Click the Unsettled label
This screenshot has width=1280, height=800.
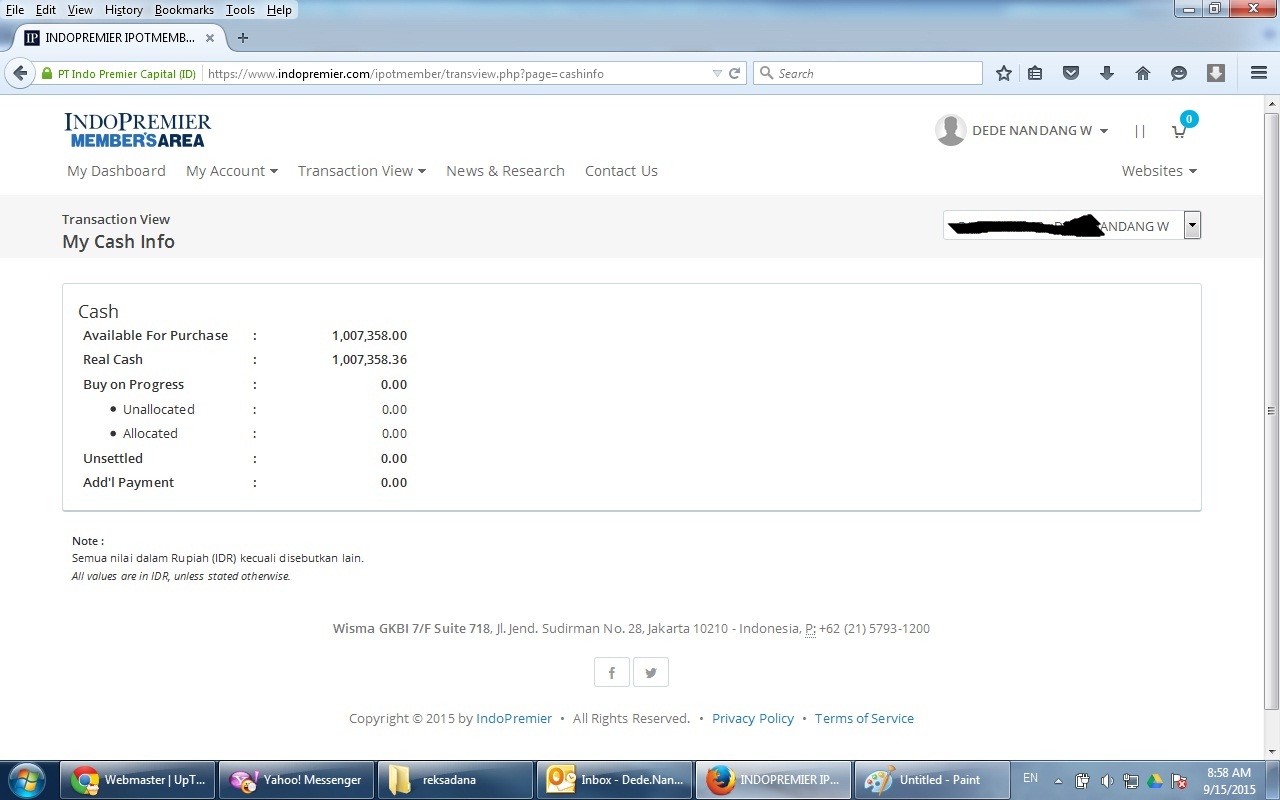(x=113, y=458)
